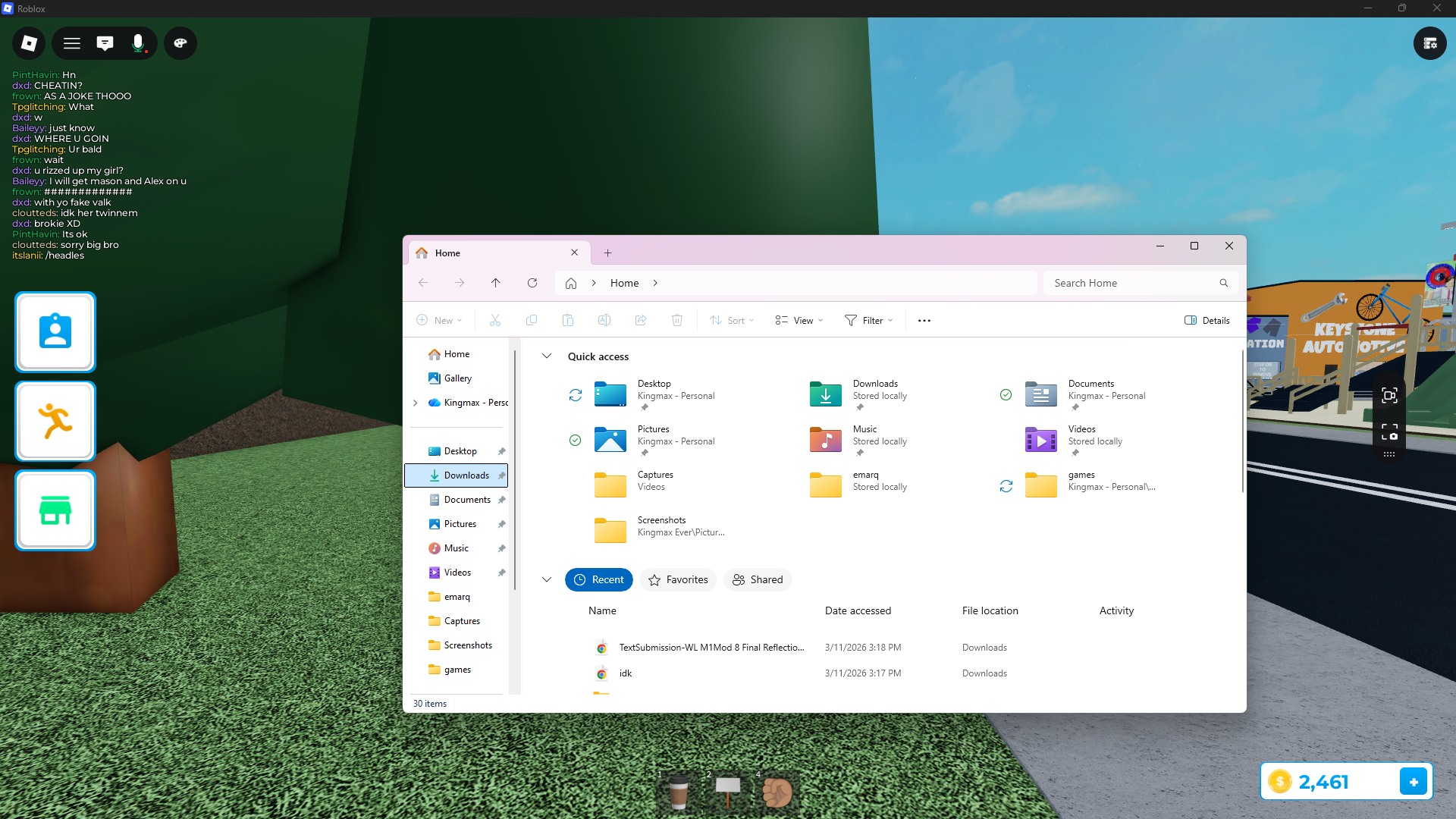Select Home in the navigation pane

click(x=457, y=354)
